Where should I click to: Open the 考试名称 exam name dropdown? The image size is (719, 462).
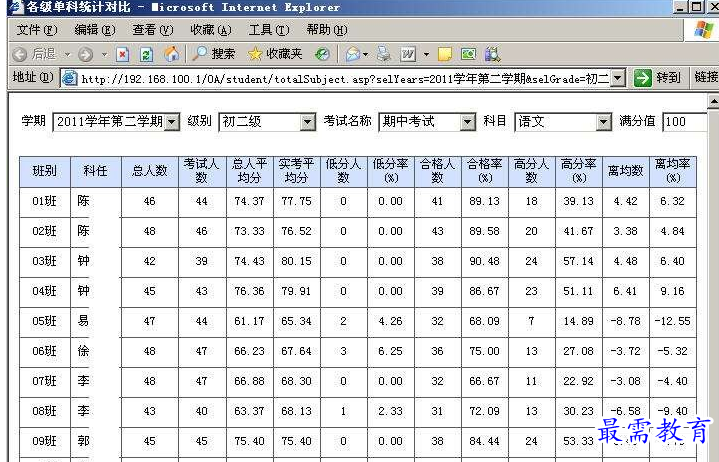[467, 122]
